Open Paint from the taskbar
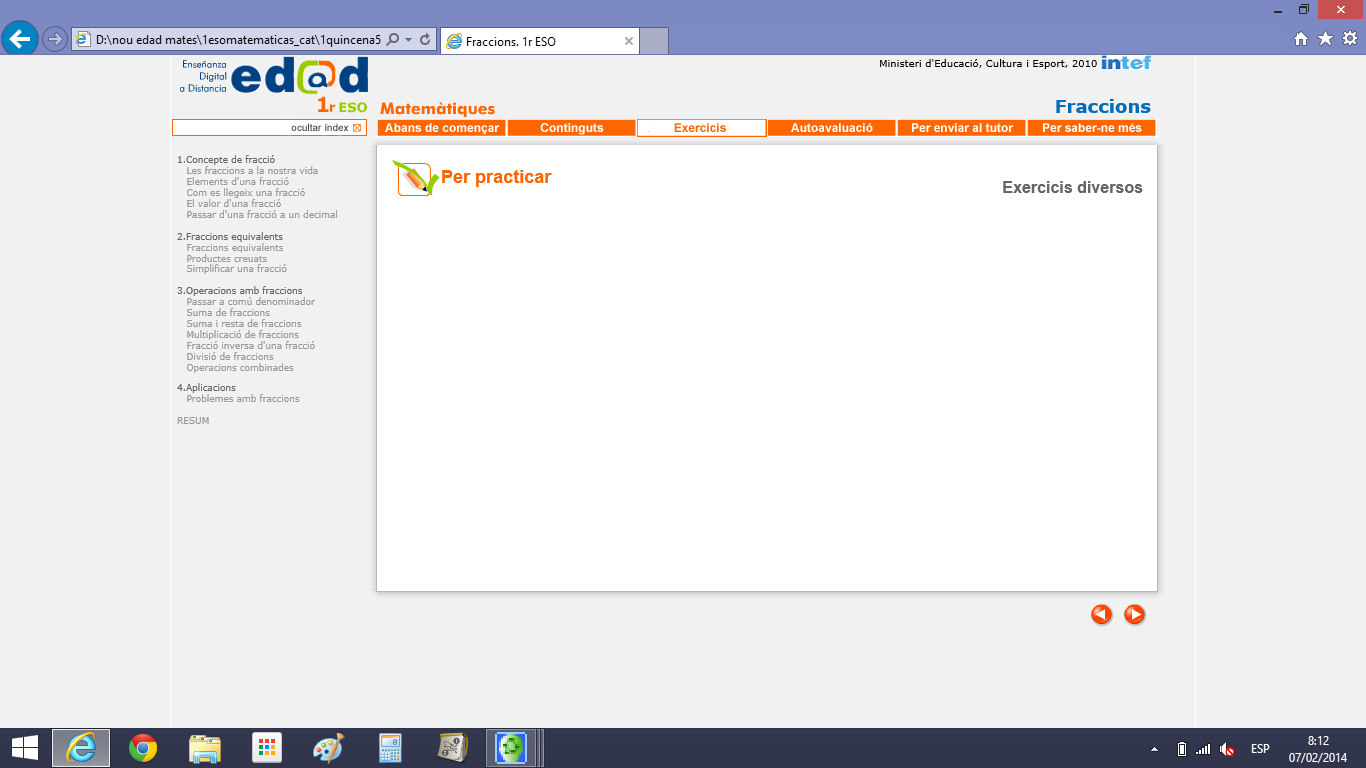Image resolution: width=1366 pixels, height=768 pixels. [x=328, y=748]
